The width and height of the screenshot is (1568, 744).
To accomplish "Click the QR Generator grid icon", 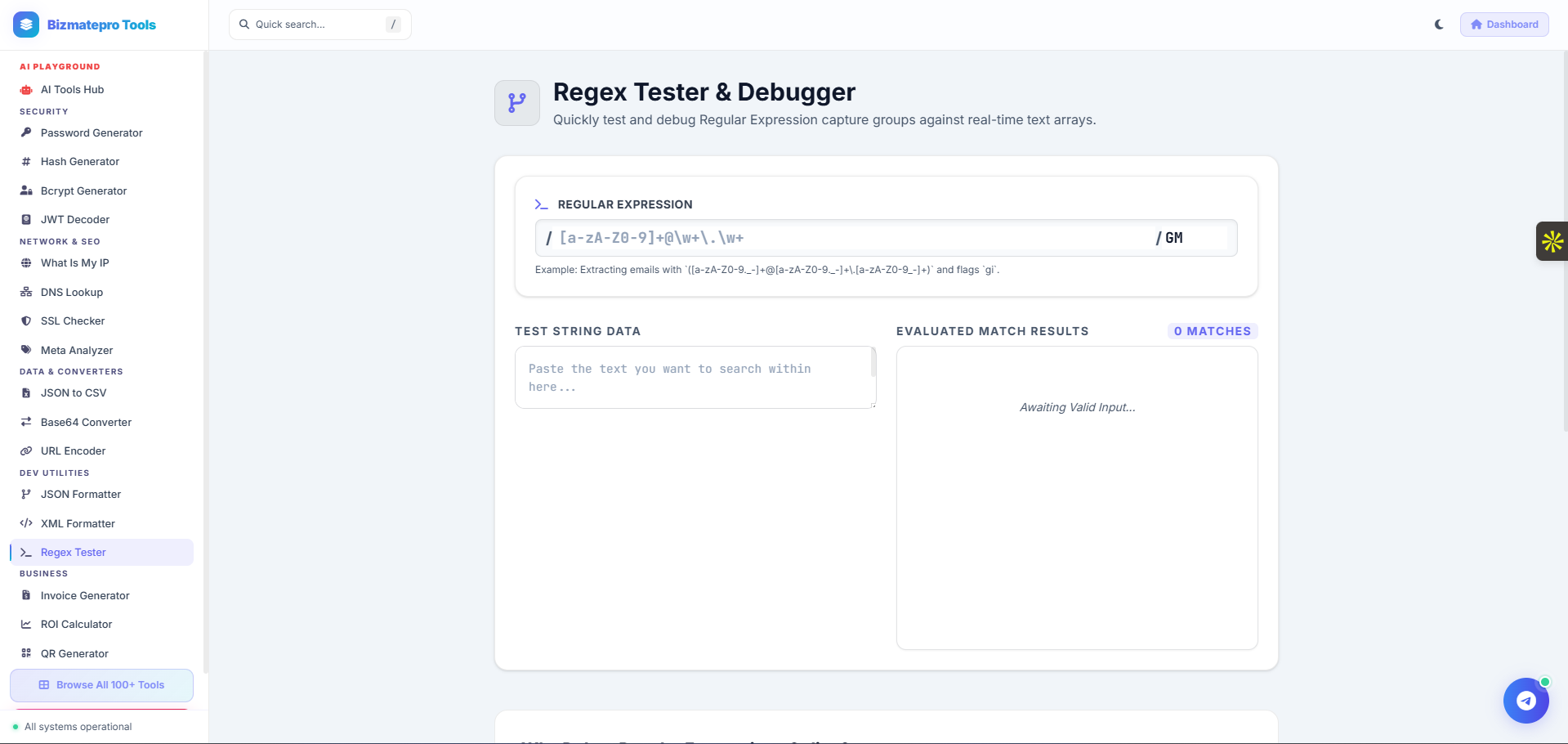I will tap(26, 653).
